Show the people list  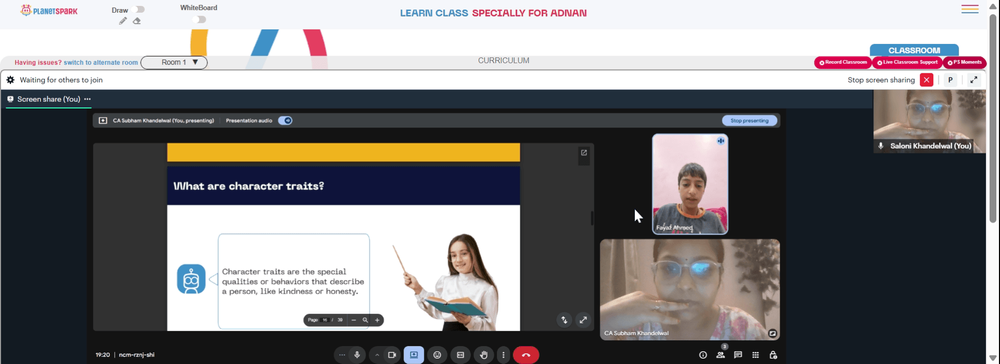[720, 355]
